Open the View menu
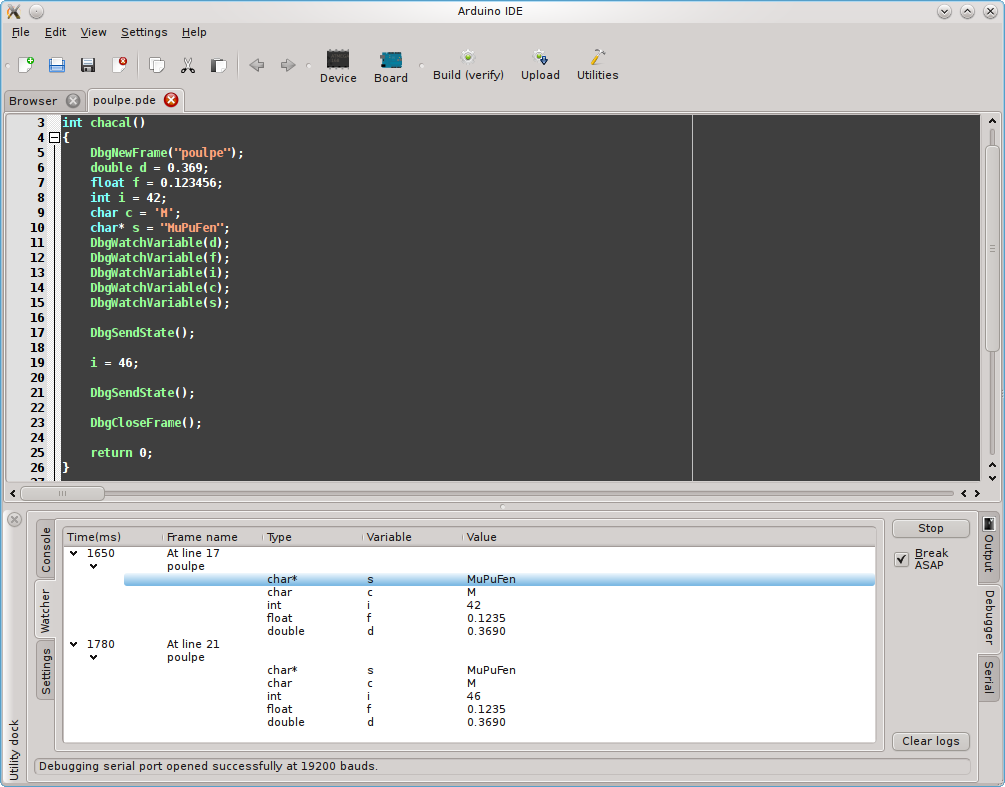This screenshot has width=1005, height=787. [93, 32]
